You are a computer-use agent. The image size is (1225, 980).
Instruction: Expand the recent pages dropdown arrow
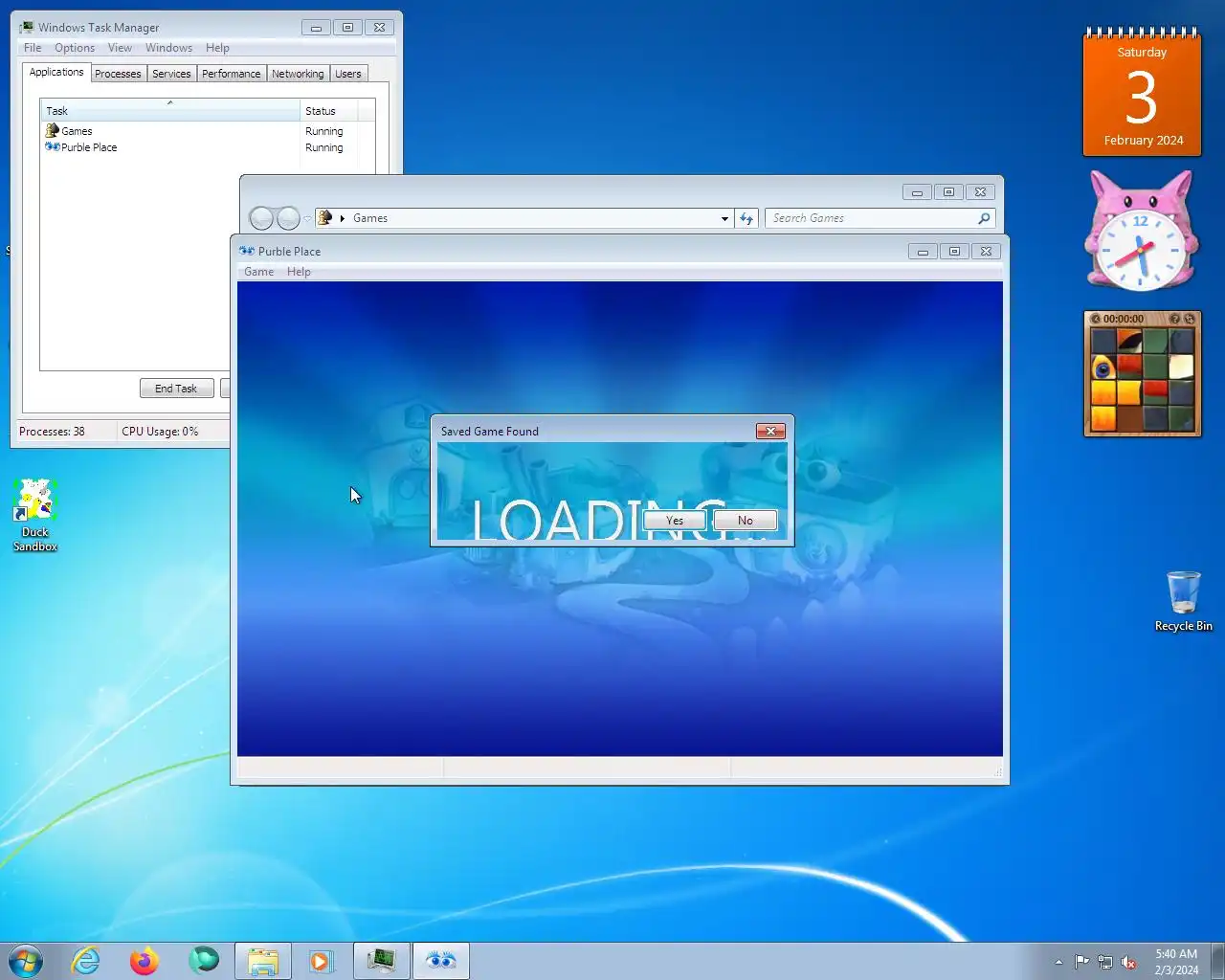click(x=307, y=219)
